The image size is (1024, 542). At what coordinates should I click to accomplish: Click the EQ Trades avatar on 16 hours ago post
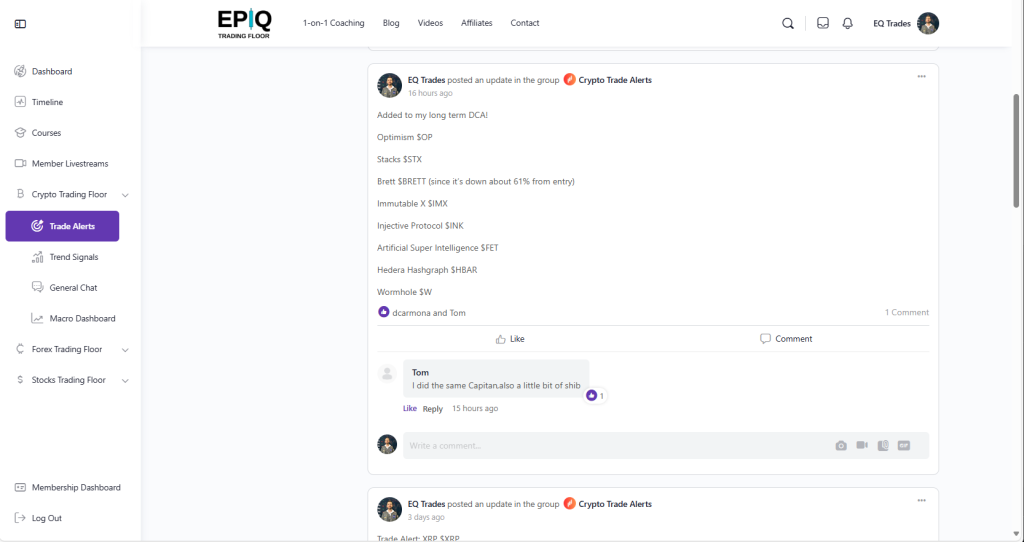pyautogui.click(x=390, y=86)
